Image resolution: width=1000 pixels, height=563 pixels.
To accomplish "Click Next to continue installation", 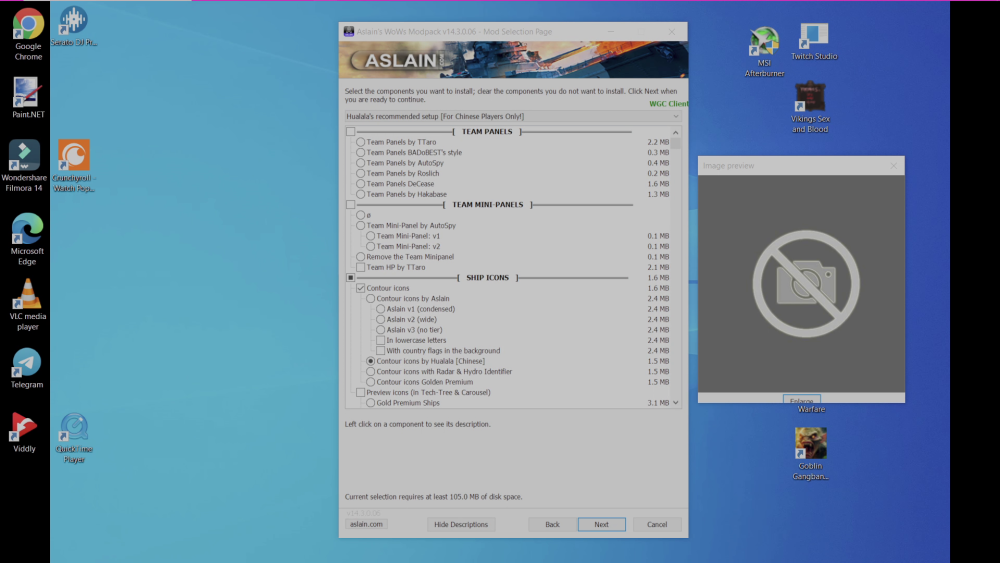I will coord(601,524).
